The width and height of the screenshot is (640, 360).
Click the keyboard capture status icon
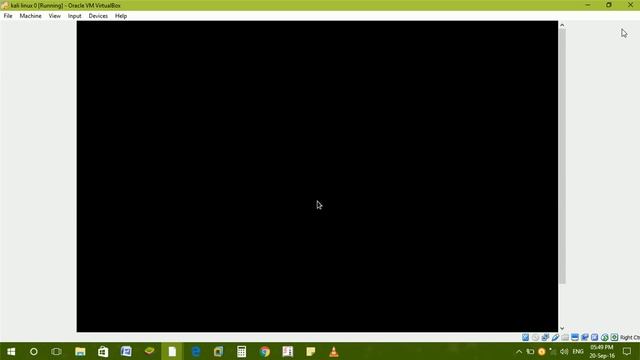614,338
